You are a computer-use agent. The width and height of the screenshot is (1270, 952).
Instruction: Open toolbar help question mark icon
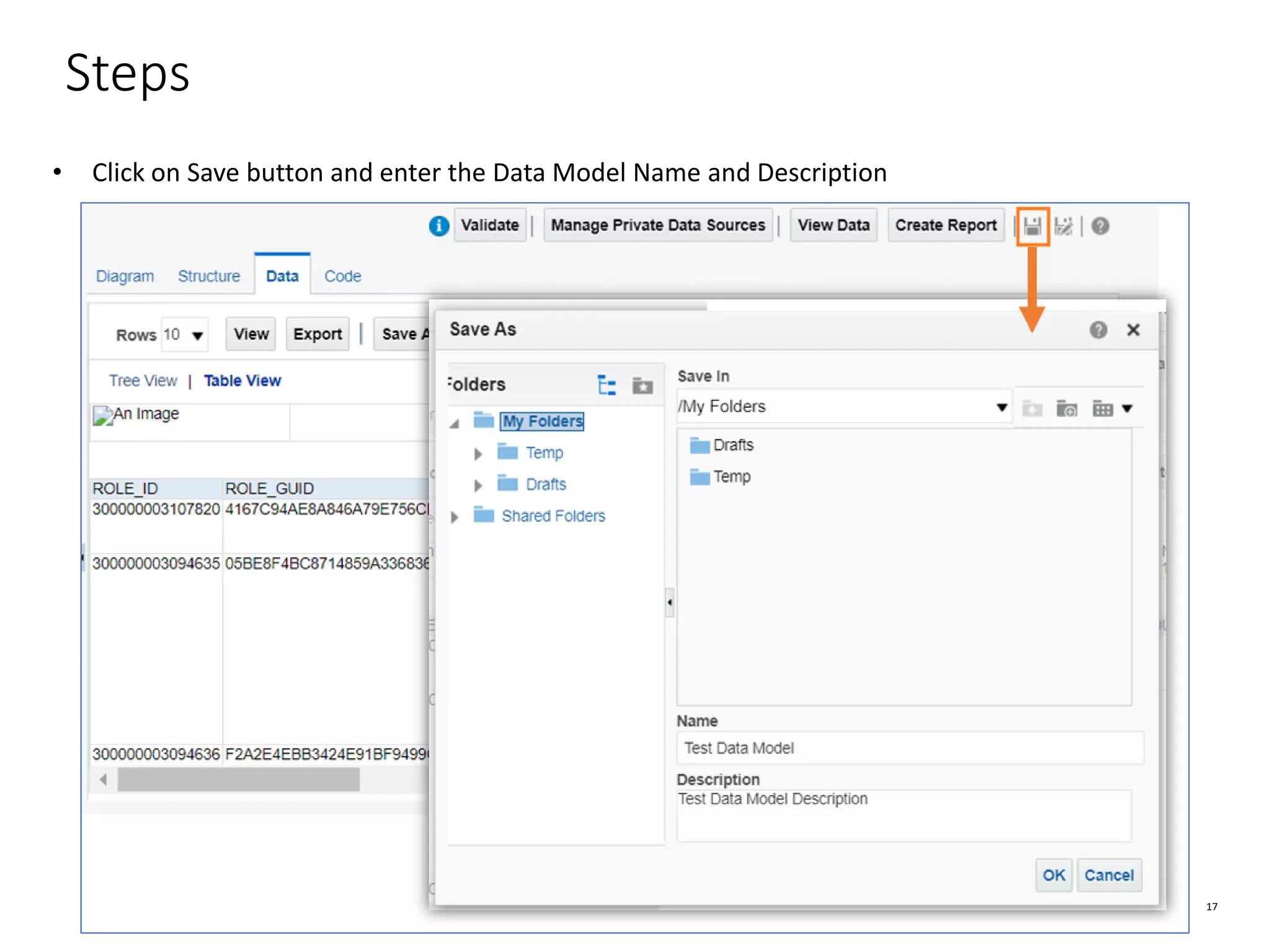(1100, 226)
